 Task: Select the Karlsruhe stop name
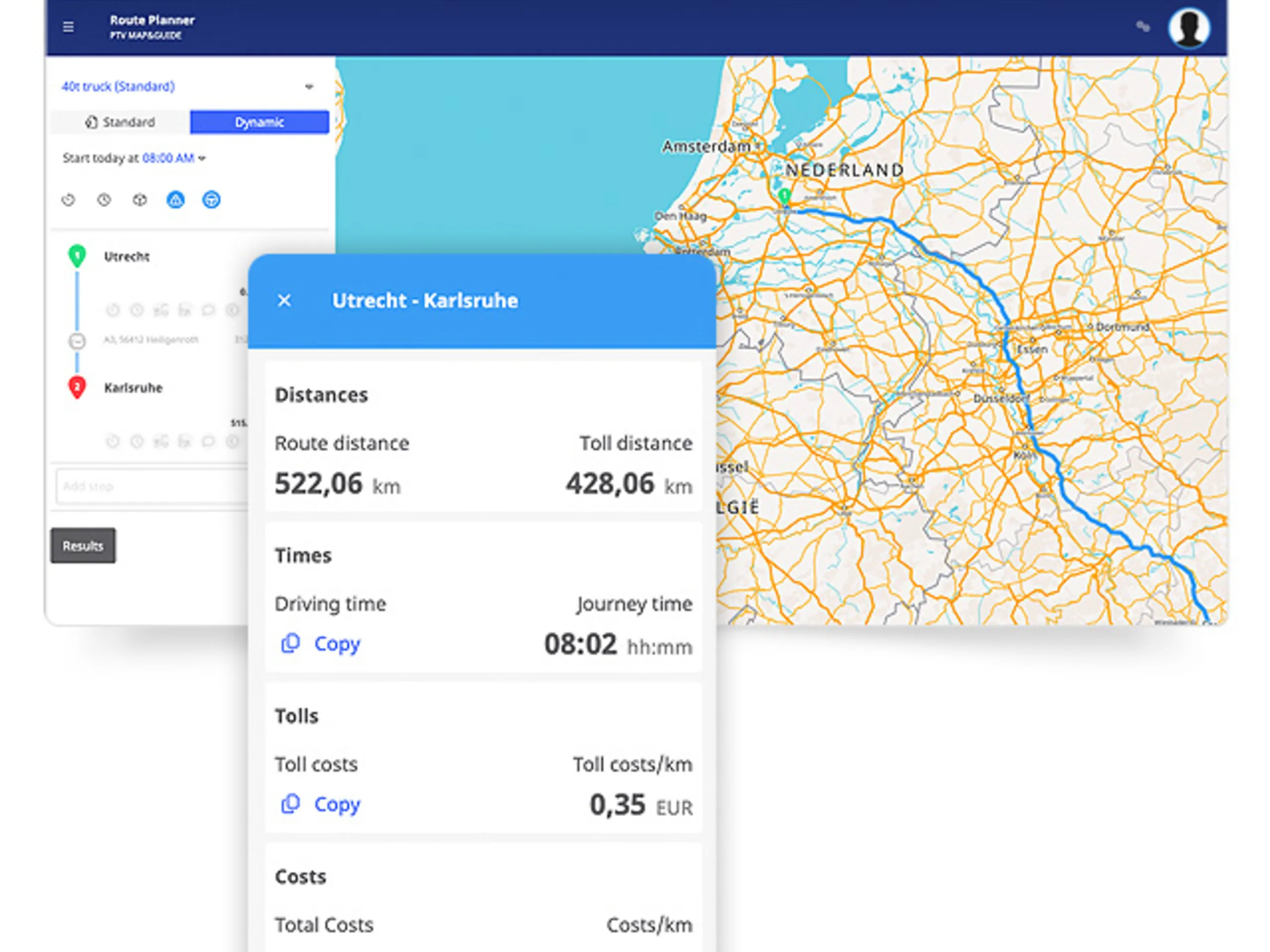pyautogui.click(x=133, y=388)
